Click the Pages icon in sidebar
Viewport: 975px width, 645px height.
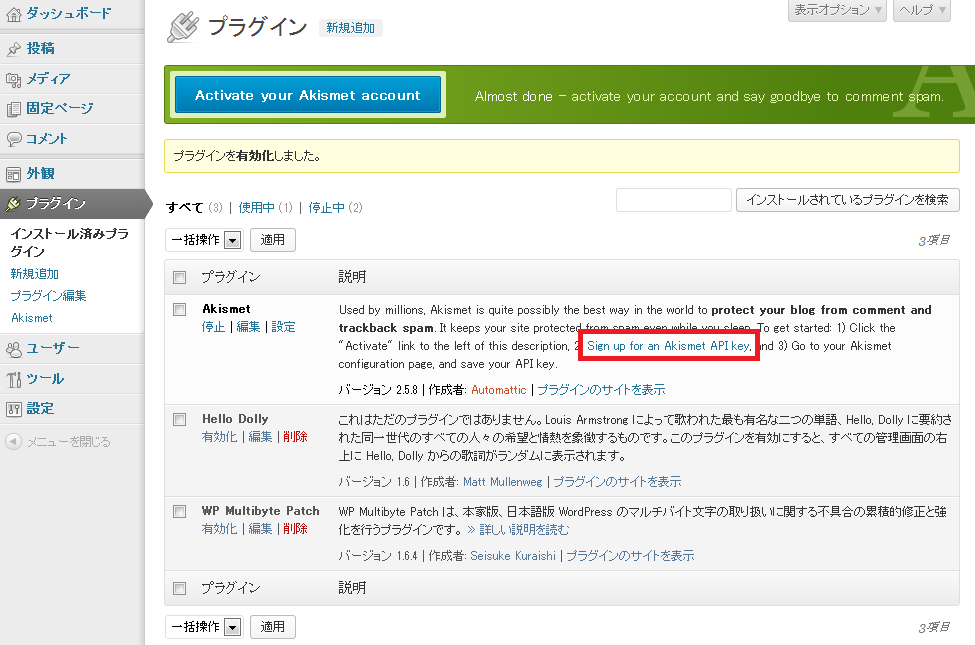point(13,109)
